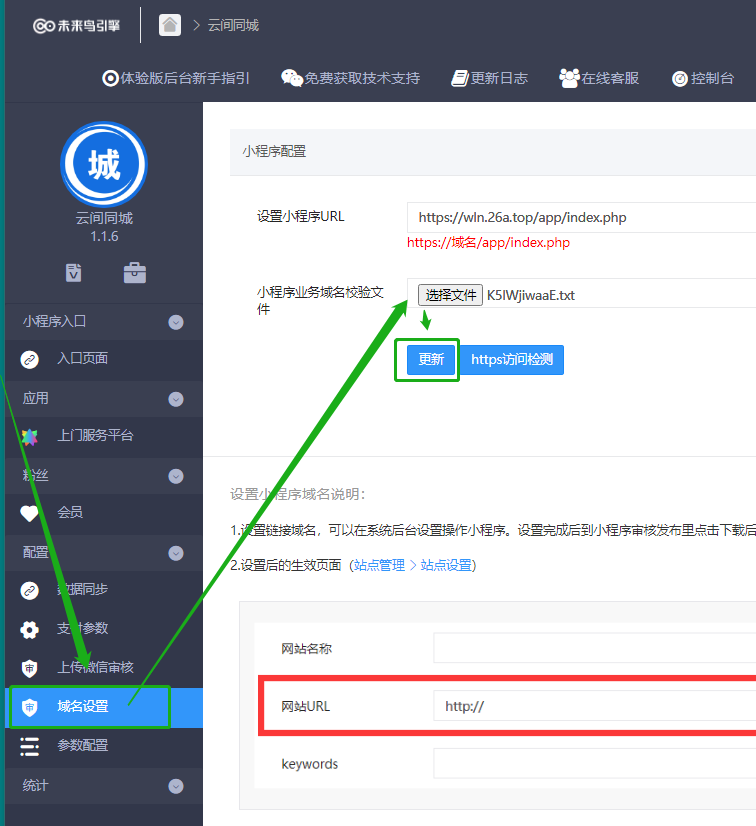Screen dimensions: 756x826
Task: Open 入口页面 in the sidebar
Action: [82, 358]
